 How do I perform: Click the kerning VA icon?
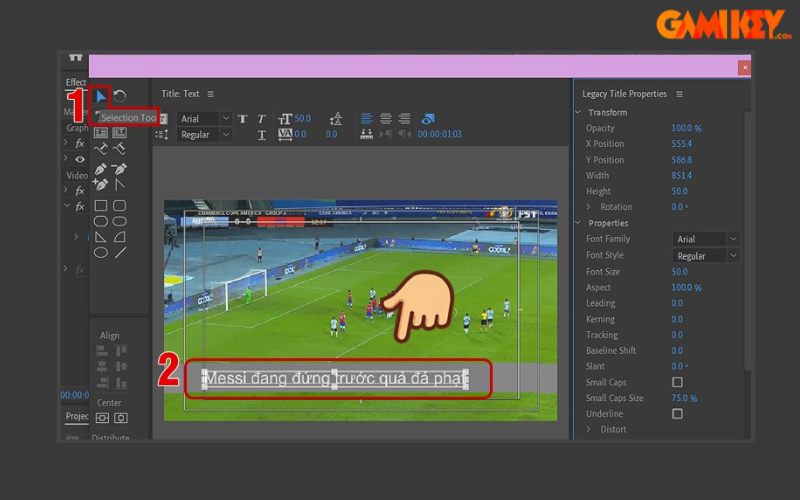click(285, 135)
